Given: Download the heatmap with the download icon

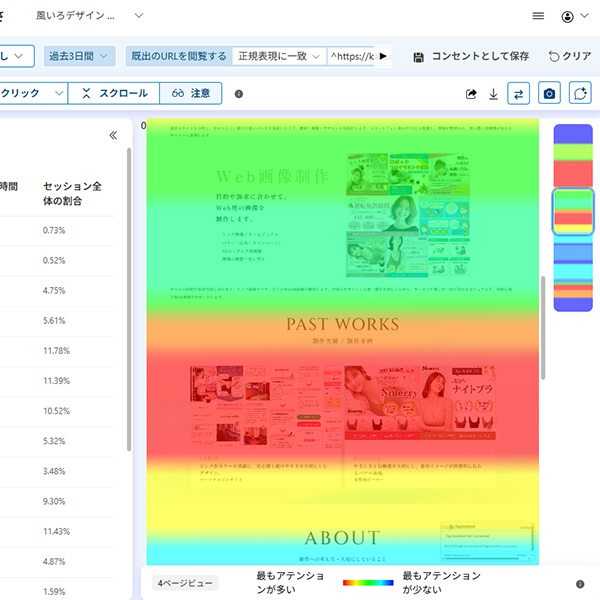Looking at the screenshot, I should click(493, 94).
